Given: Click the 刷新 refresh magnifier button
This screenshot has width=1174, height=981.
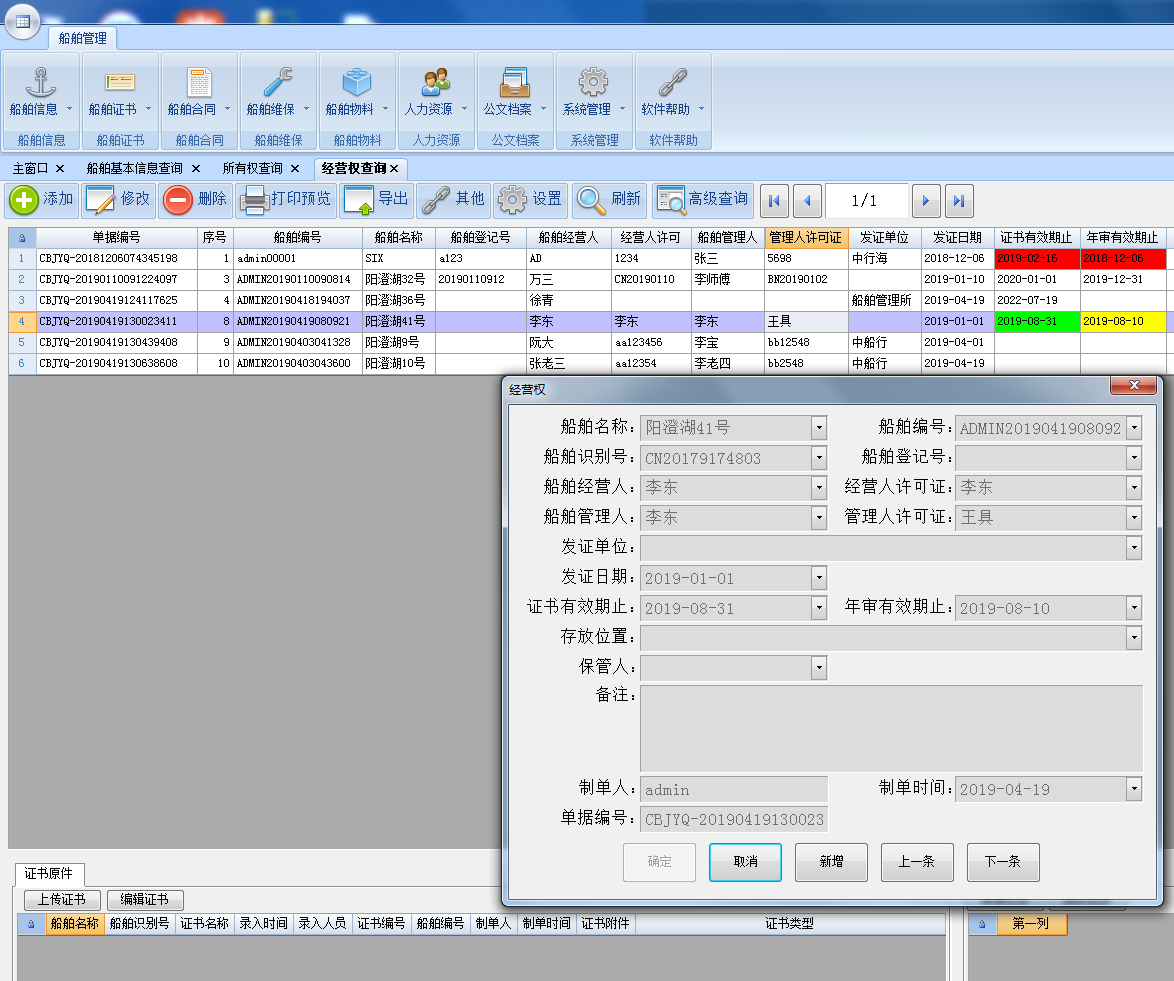Looking at the screenshot, I should pos(609,200).
